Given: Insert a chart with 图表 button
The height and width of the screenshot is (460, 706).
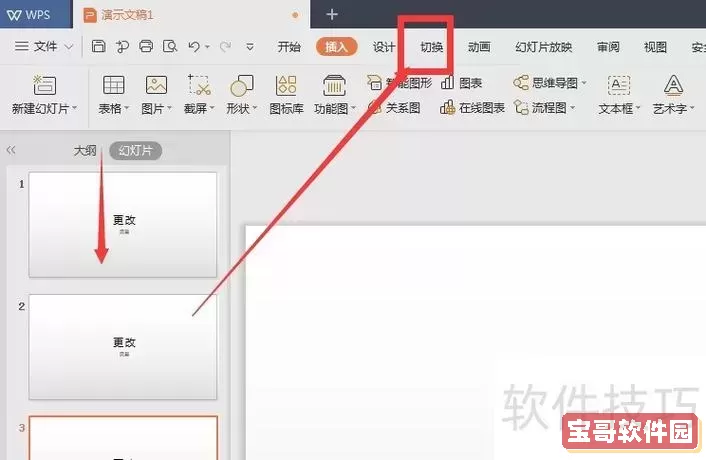Looking at the screenshot, I should [x=462, y=82].
